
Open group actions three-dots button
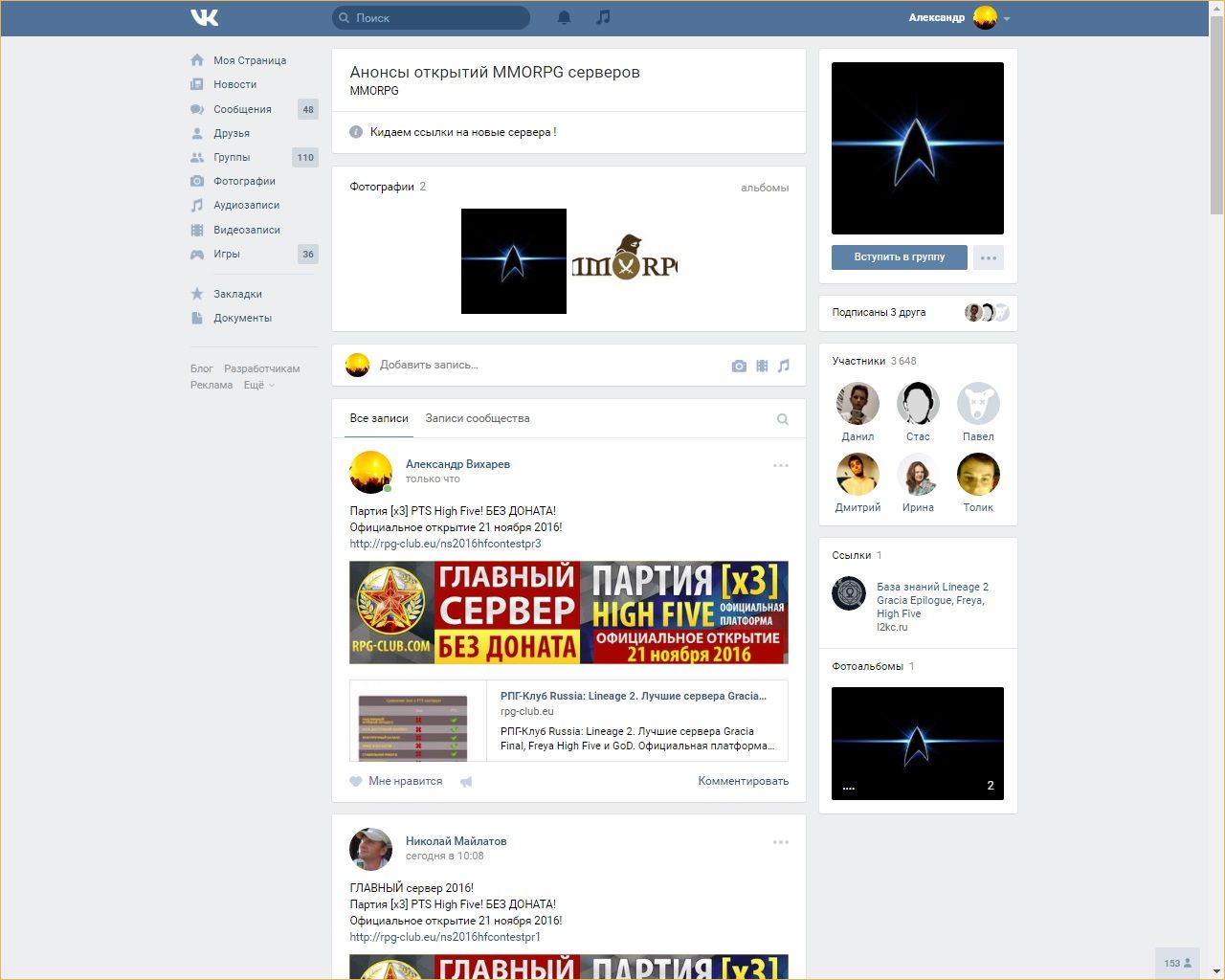[x=989, y=257]
